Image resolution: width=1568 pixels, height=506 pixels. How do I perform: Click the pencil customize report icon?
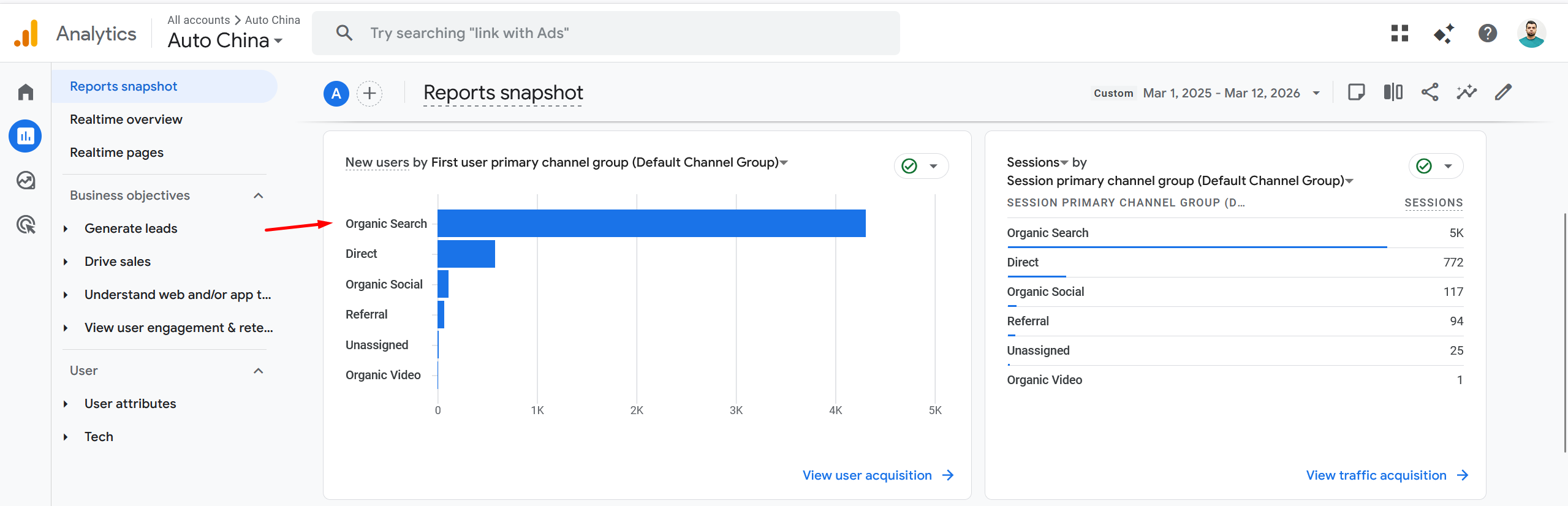pyautogui.click(x=1503, y=93)
